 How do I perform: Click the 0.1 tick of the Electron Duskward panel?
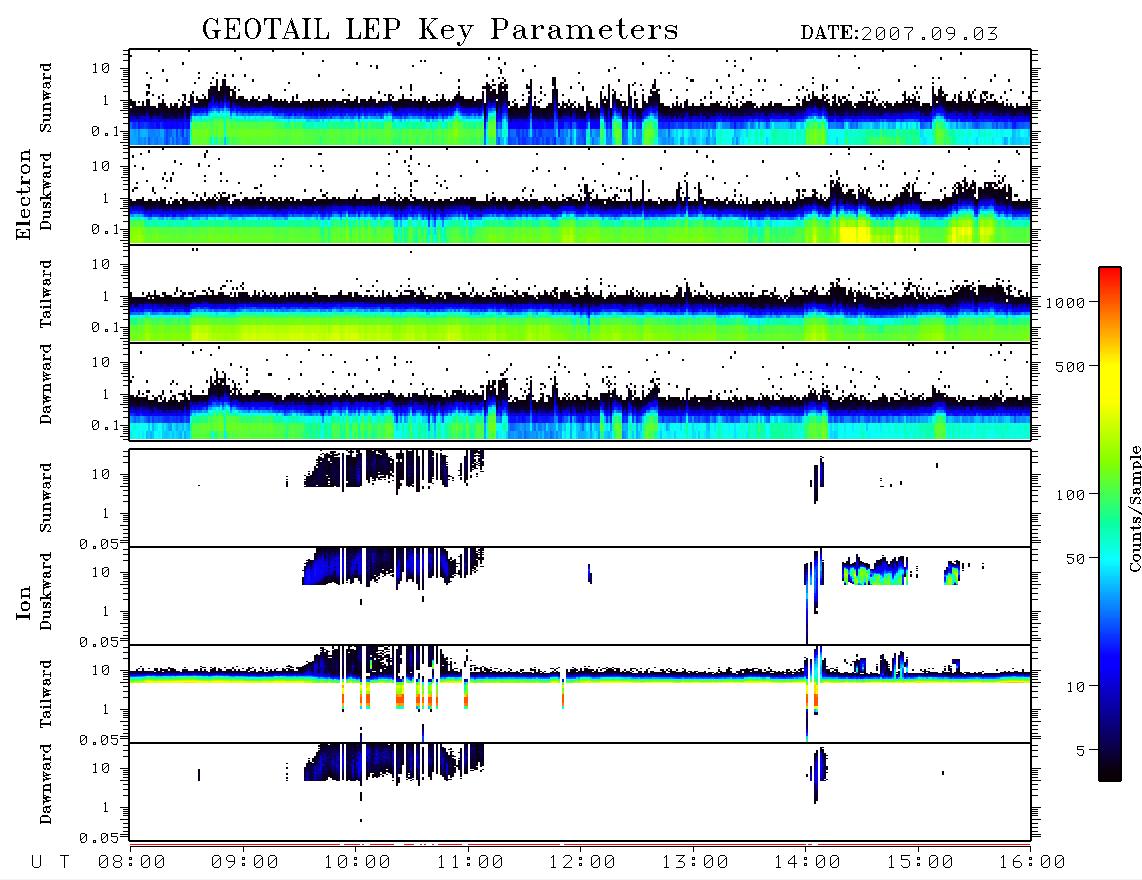click(106, 229)
